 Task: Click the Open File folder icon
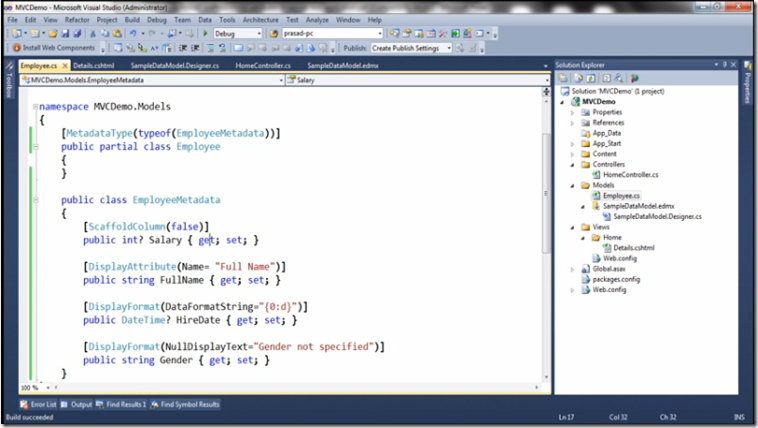pyautogui.click(x=53, y=33)
